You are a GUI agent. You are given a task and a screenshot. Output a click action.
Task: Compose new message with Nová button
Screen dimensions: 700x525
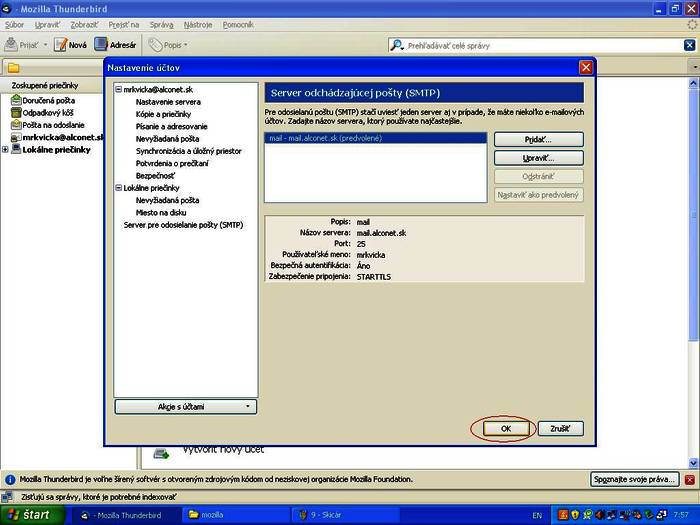(71, 45)
